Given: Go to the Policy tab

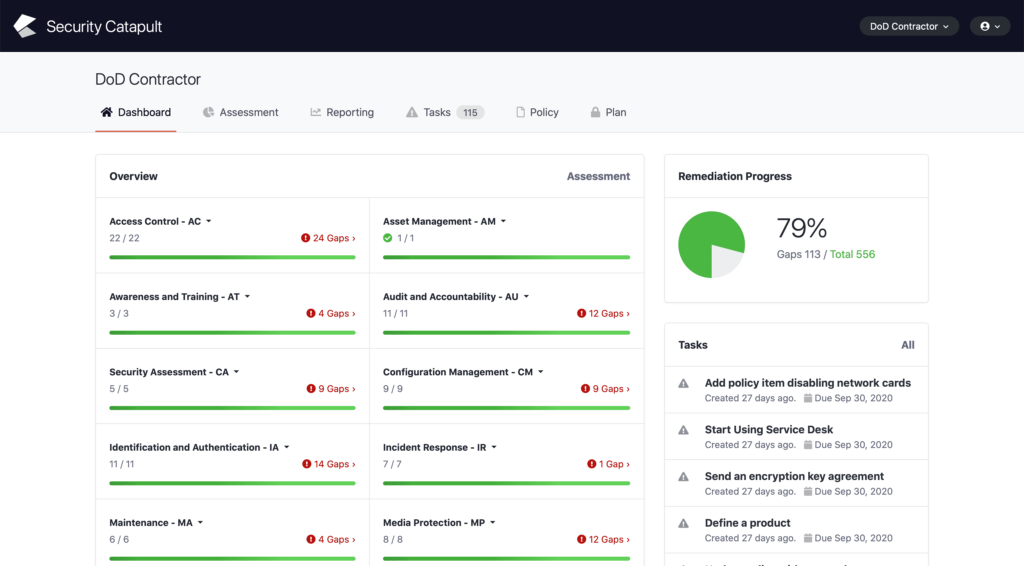Looking at the screenshot, I should pos(537,112).
